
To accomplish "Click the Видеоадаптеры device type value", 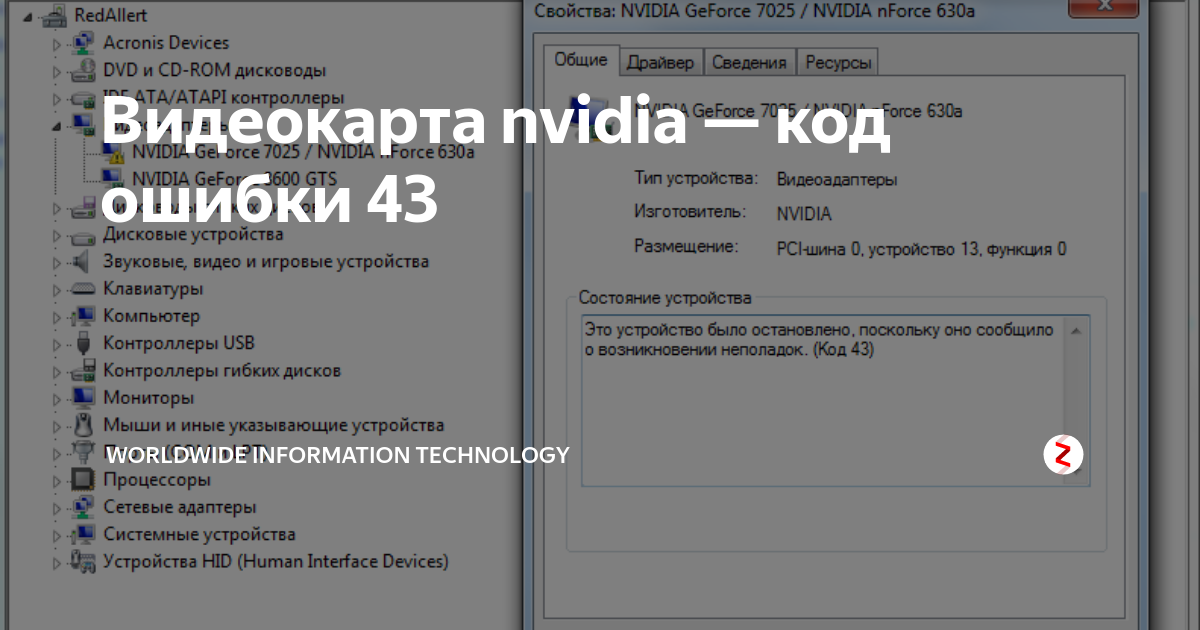I will coord(837,180).
